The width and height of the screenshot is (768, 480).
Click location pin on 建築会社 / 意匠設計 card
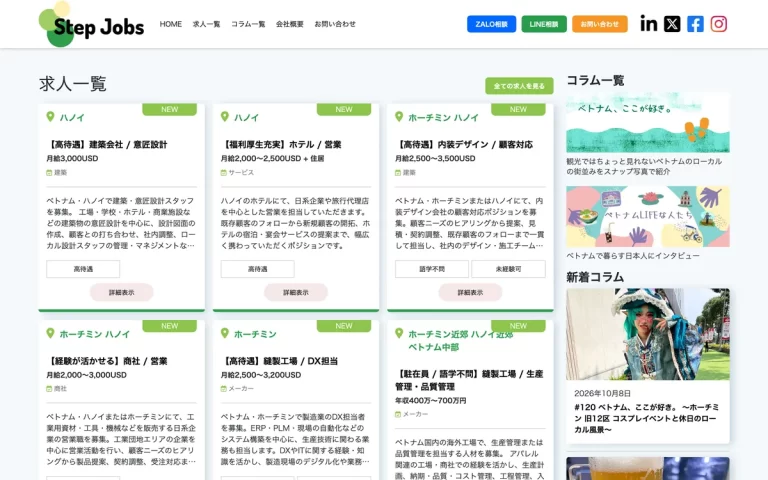pos(50,117)
